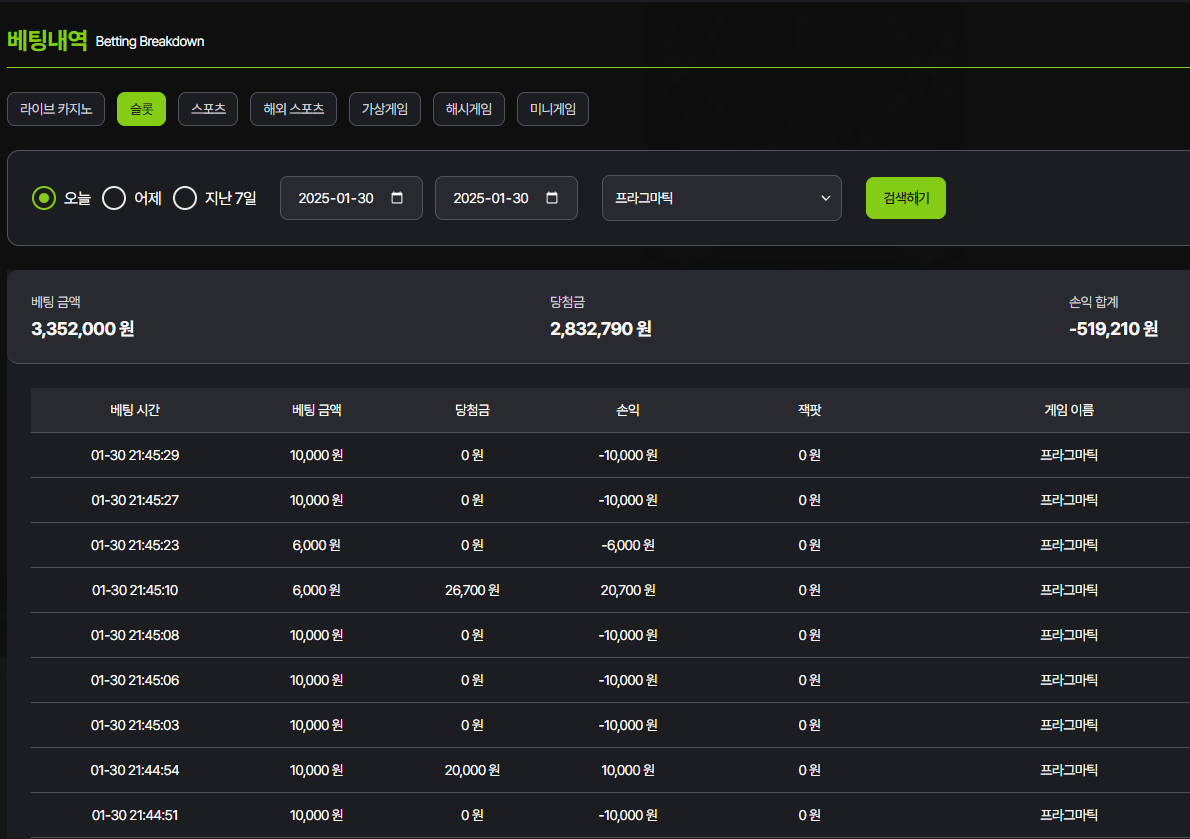Screen dimensions: 1190x839
Task: Open calendar icon in start date field
Action: (397, 198)
